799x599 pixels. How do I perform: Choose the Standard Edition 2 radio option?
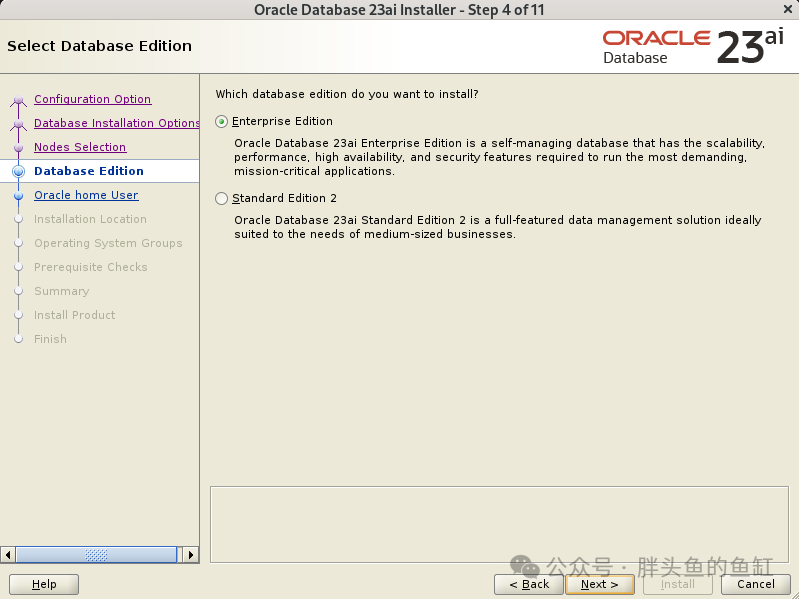click(x=221, y=198)
